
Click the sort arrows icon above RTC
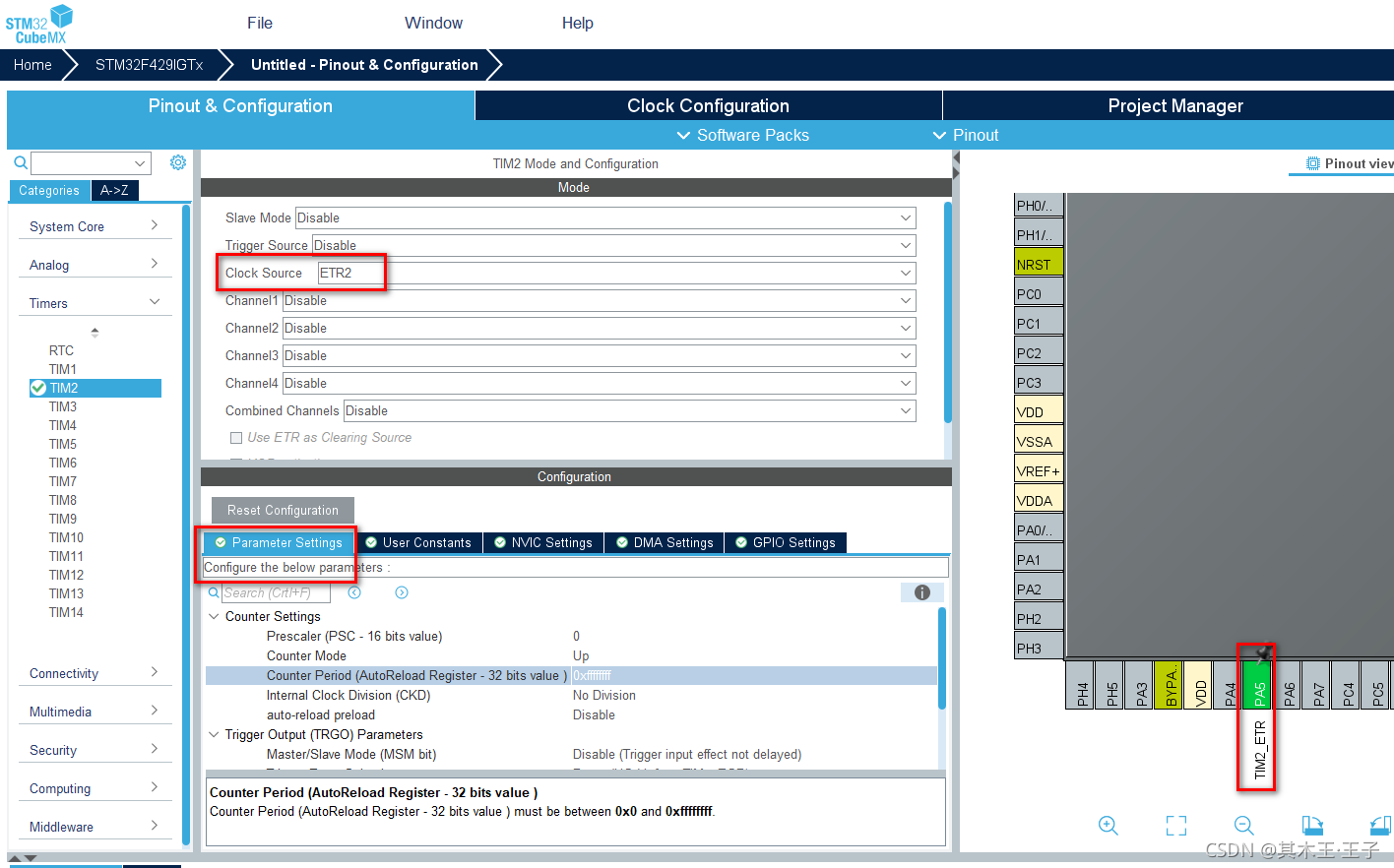point(95,333)
